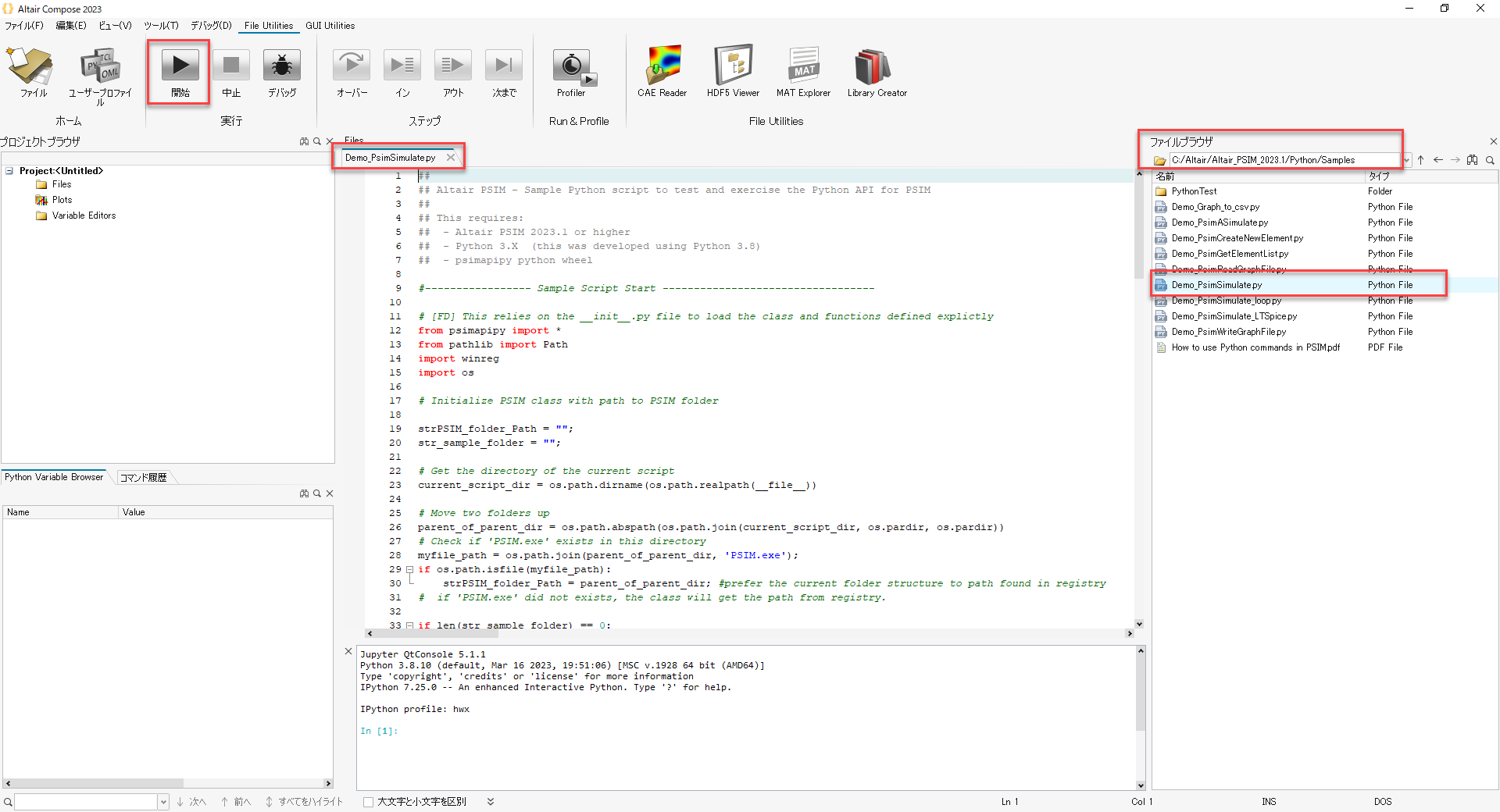Viewport: 1500px width, 812px height.
Task: Expand the search options chevron
Action: coord(490,801)
